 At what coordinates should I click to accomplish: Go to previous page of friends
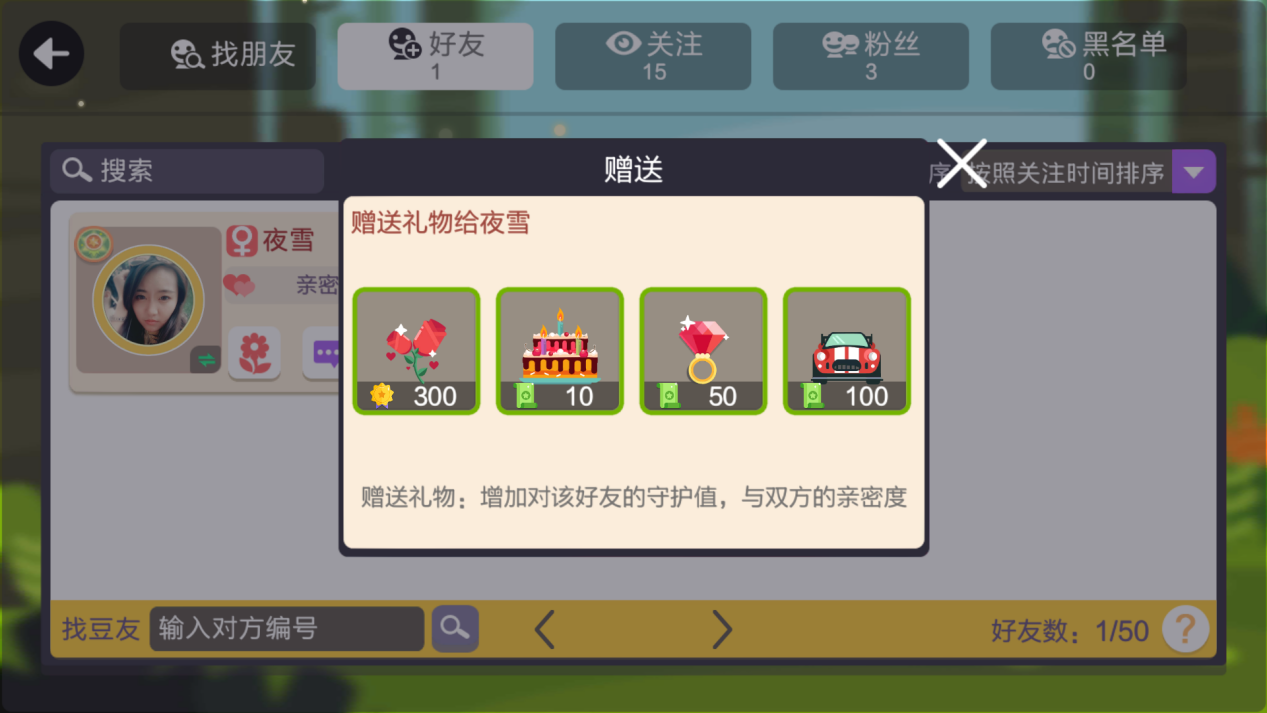(545, 630)
